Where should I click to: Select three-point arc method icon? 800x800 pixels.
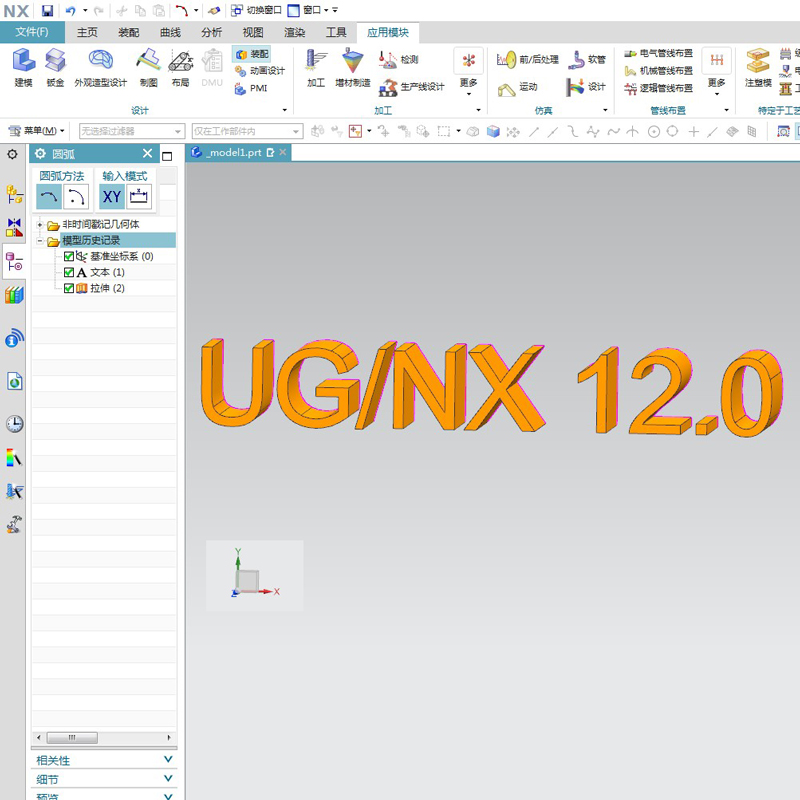click(x=49, y=197)
